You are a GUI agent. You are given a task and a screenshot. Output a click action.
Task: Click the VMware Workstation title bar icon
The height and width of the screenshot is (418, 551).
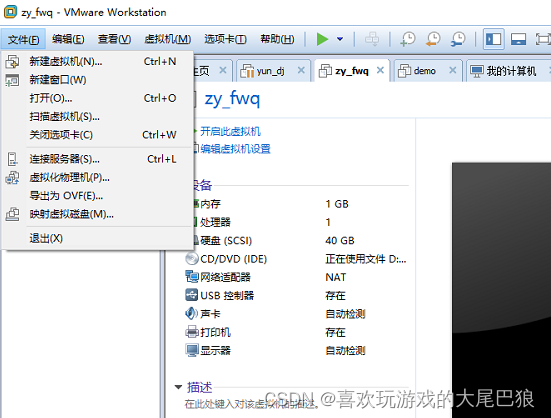tap(10, 12)
